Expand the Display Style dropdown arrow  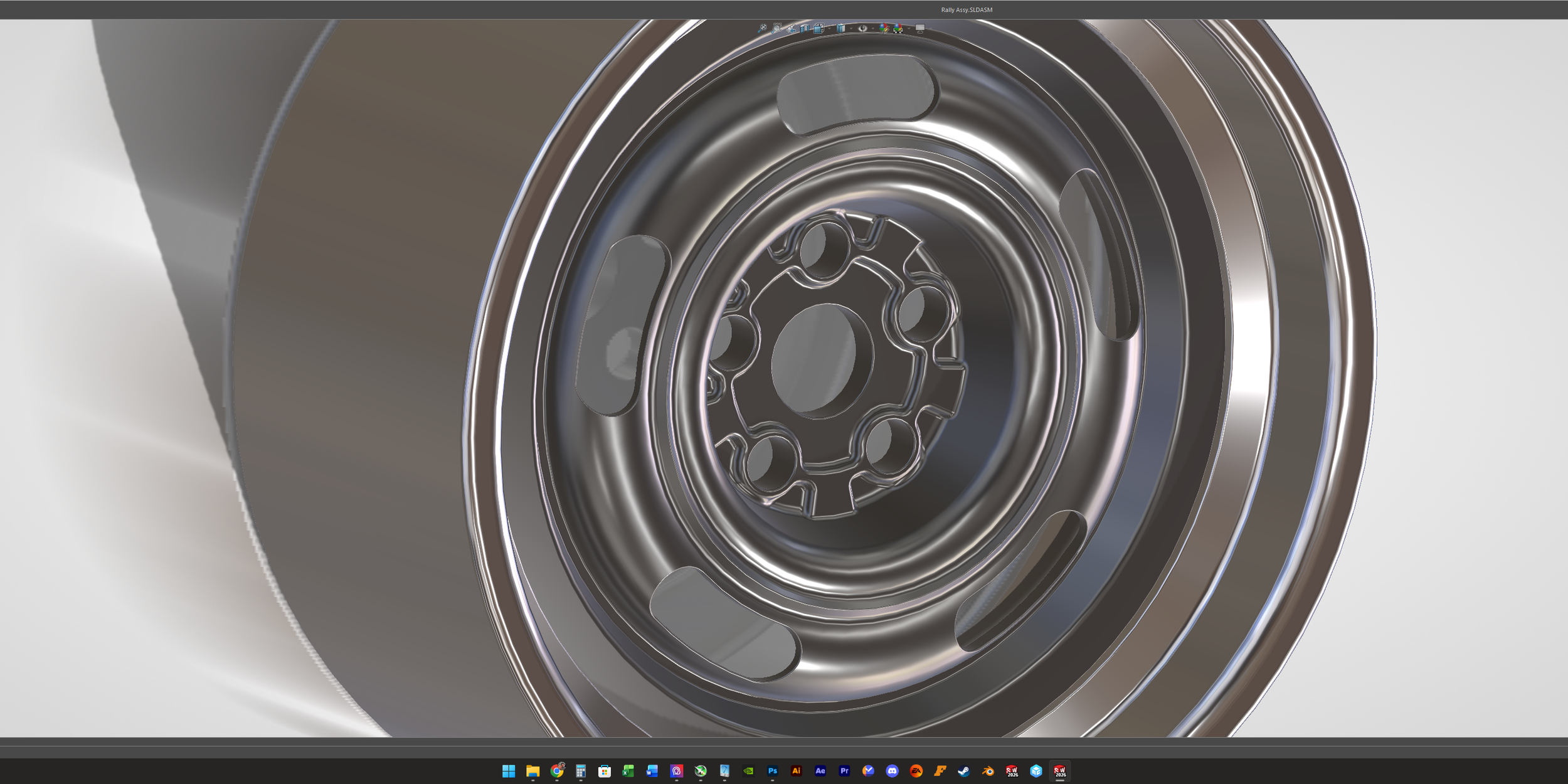pos(851,28)
